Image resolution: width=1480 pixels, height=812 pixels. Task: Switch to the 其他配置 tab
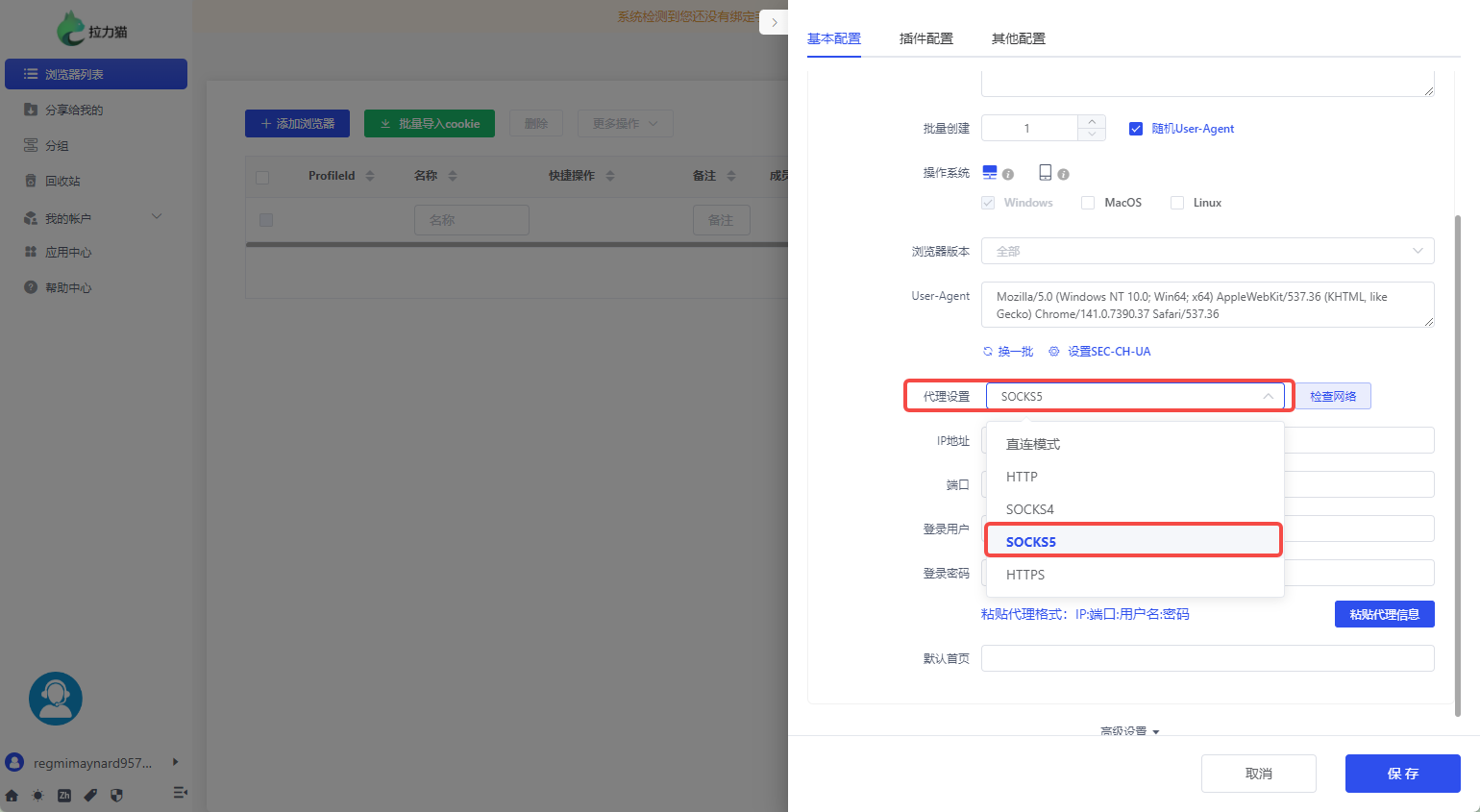(x=1018, y=38)
